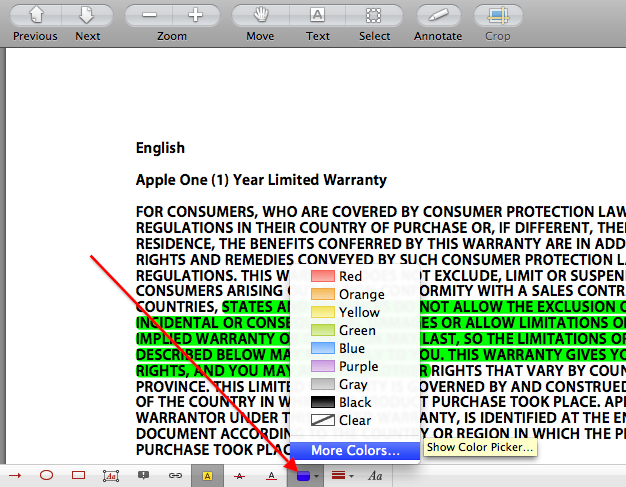The height and width of the screenshot is (487, 626).
Task: Click 'Apple One (1) Year Limited Warranty' title
Action: pyautogui.click(x=261, y=180)
